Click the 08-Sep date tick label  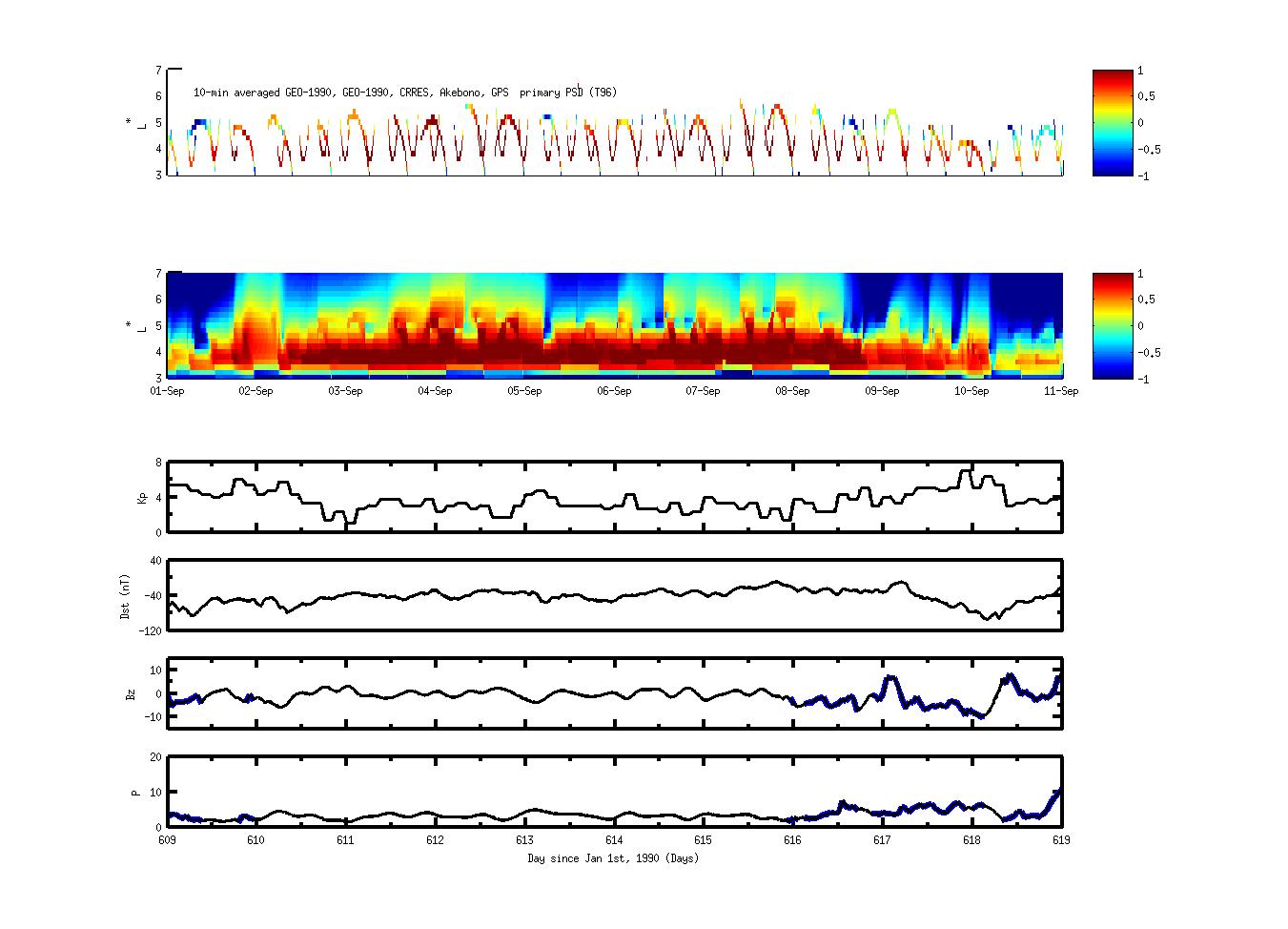coord(792,391)
